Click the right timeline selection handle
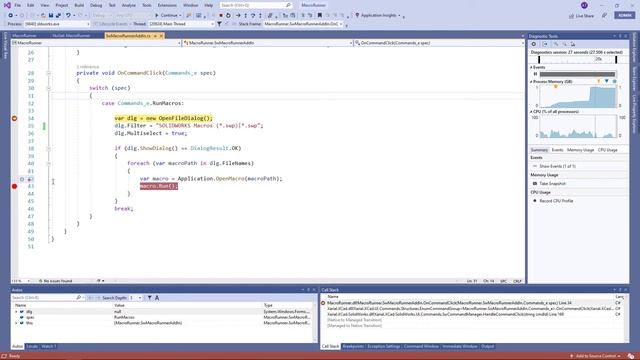640x360 pixels. pos(616,60)
